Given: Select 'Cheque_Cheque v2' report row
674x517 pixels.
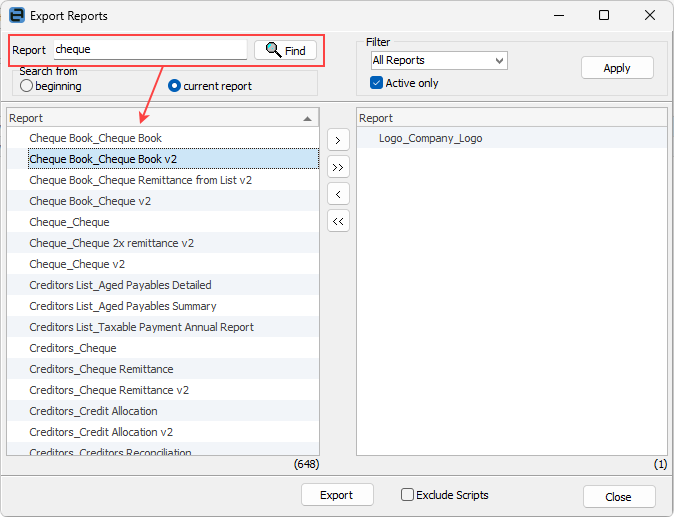Looking at the screenshot, I should click(x=162, y=264).
